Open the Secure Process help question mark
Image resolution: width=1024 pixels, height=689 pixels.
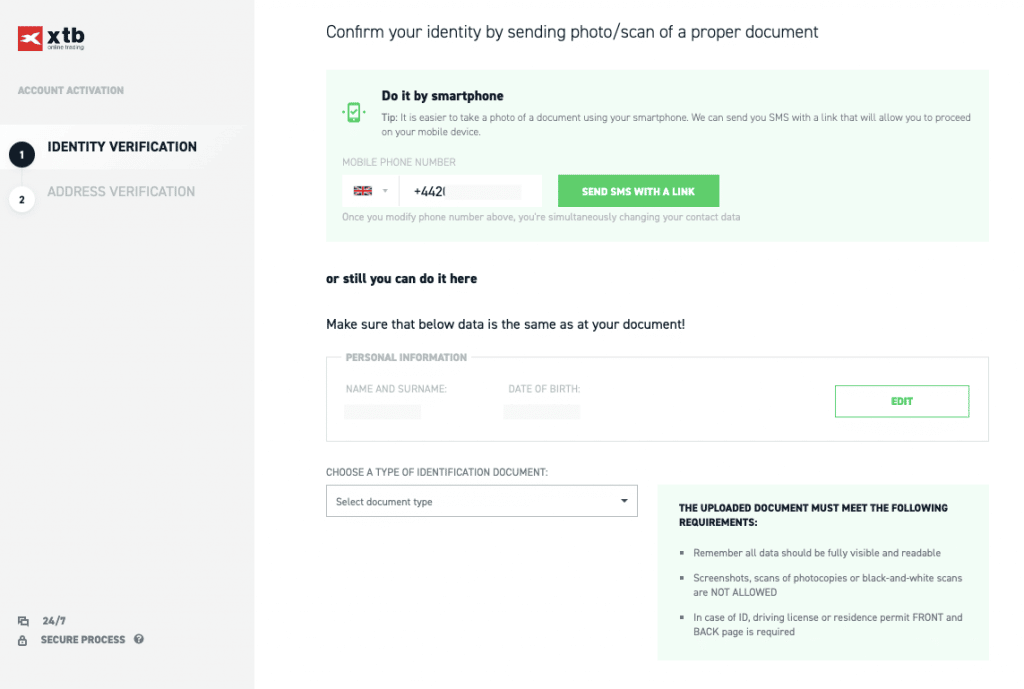click(139, 639)
